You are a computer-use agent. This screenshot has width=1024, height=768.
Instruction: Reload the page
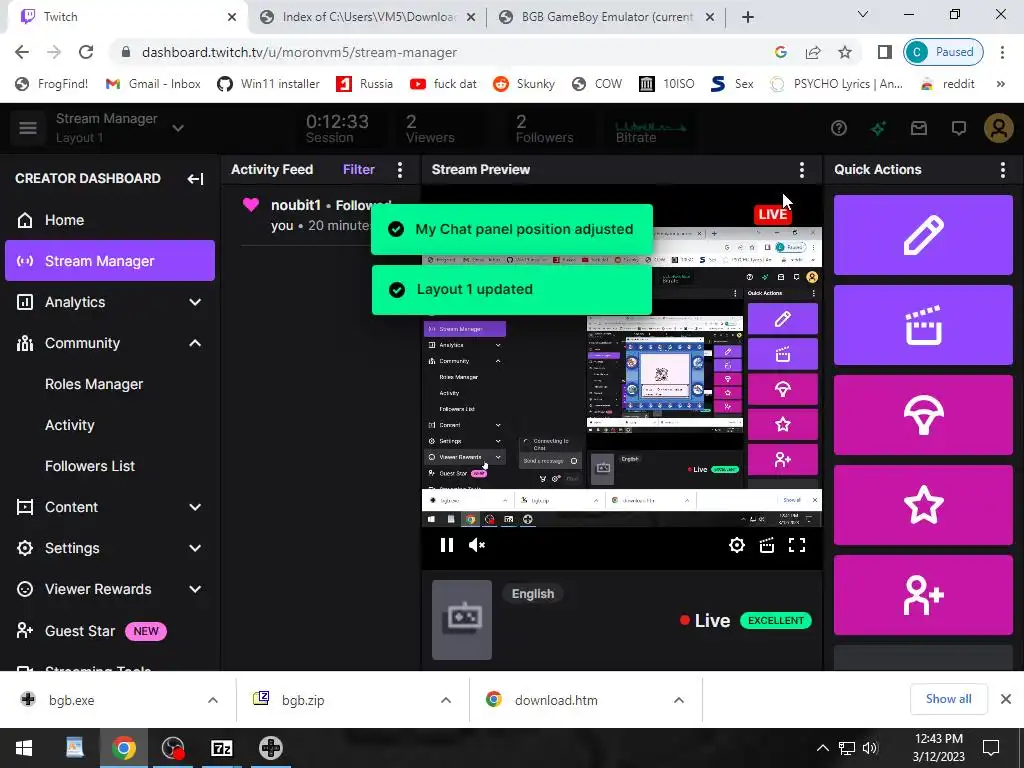(x=86, y=52)
